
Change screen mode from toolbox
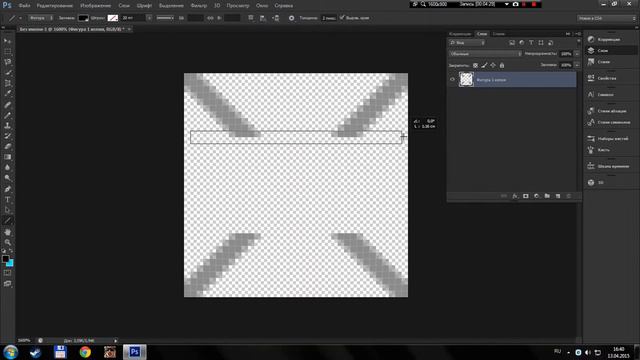[x=7, y=284]
